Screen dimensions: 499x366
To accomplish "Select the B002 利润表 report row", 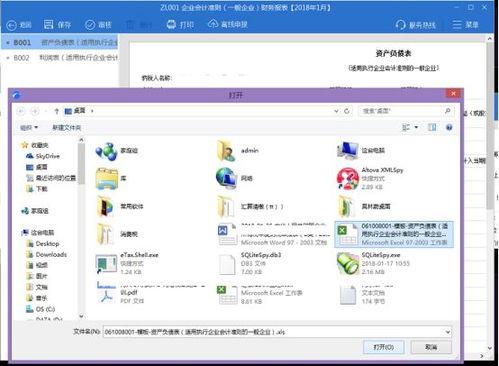I will [60, 58].
